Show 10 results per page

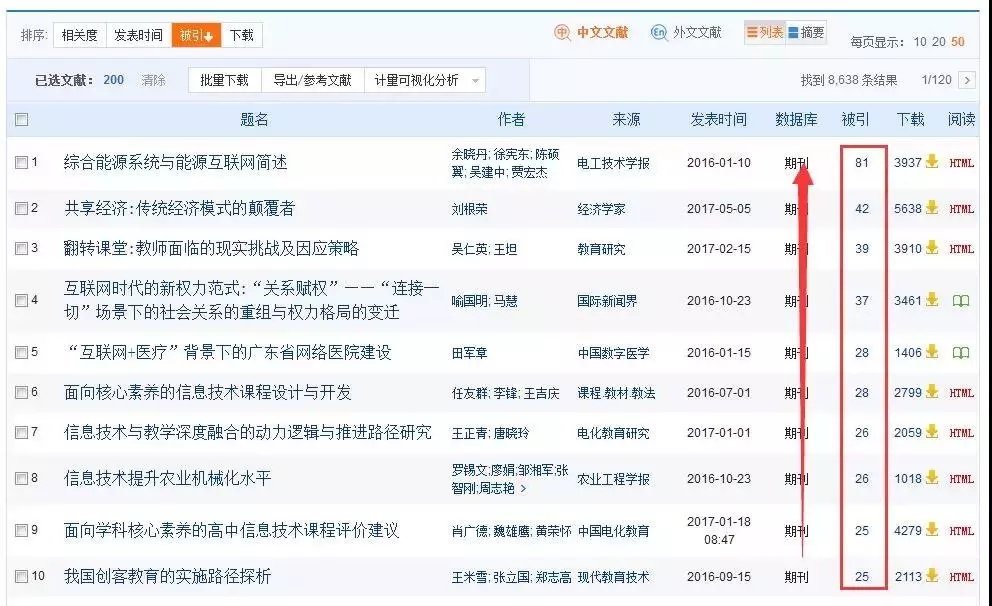click(x=920, y=42)
